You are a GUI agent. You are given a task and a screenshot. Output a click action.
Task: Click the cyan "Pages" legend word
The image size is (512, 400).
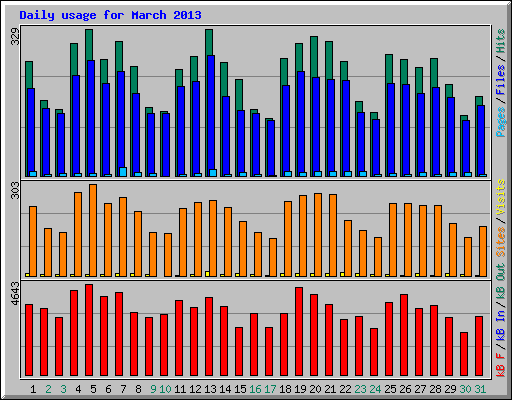pyautogui.click(x=500, y=122)
